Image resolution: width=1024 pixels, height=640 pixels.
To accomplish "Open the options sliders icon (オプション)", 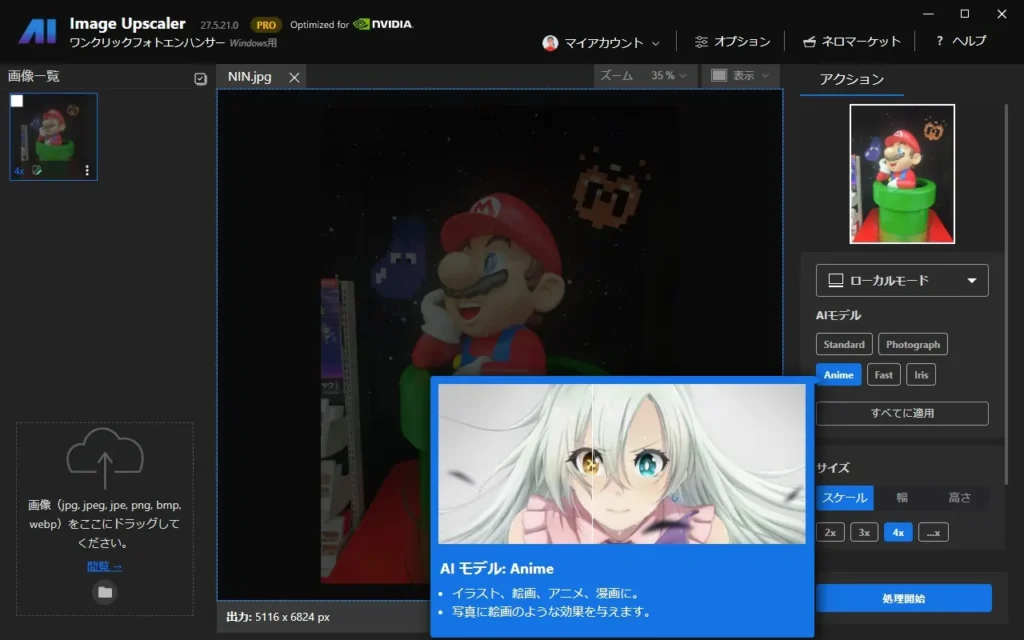I will [x=701, y=42].
